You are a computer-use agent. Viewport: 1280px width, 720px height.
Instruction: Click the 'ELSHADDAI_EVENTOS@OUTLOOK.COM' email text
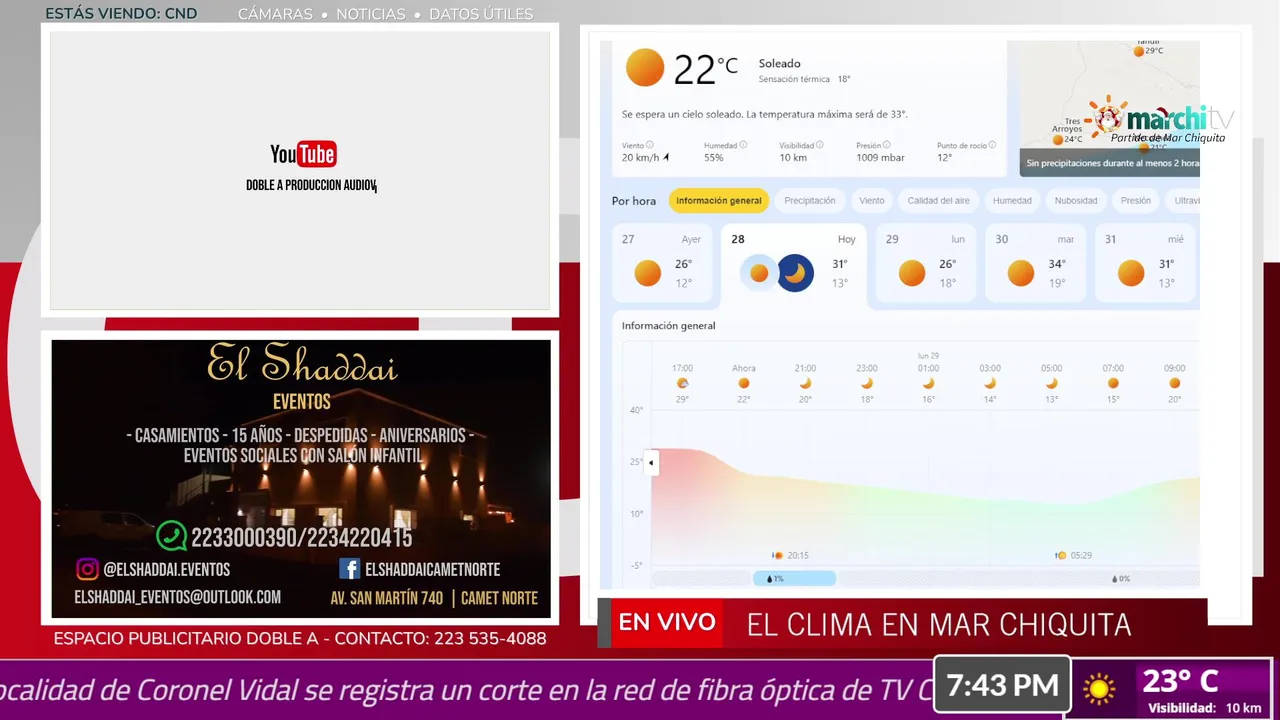coord(178,597)
